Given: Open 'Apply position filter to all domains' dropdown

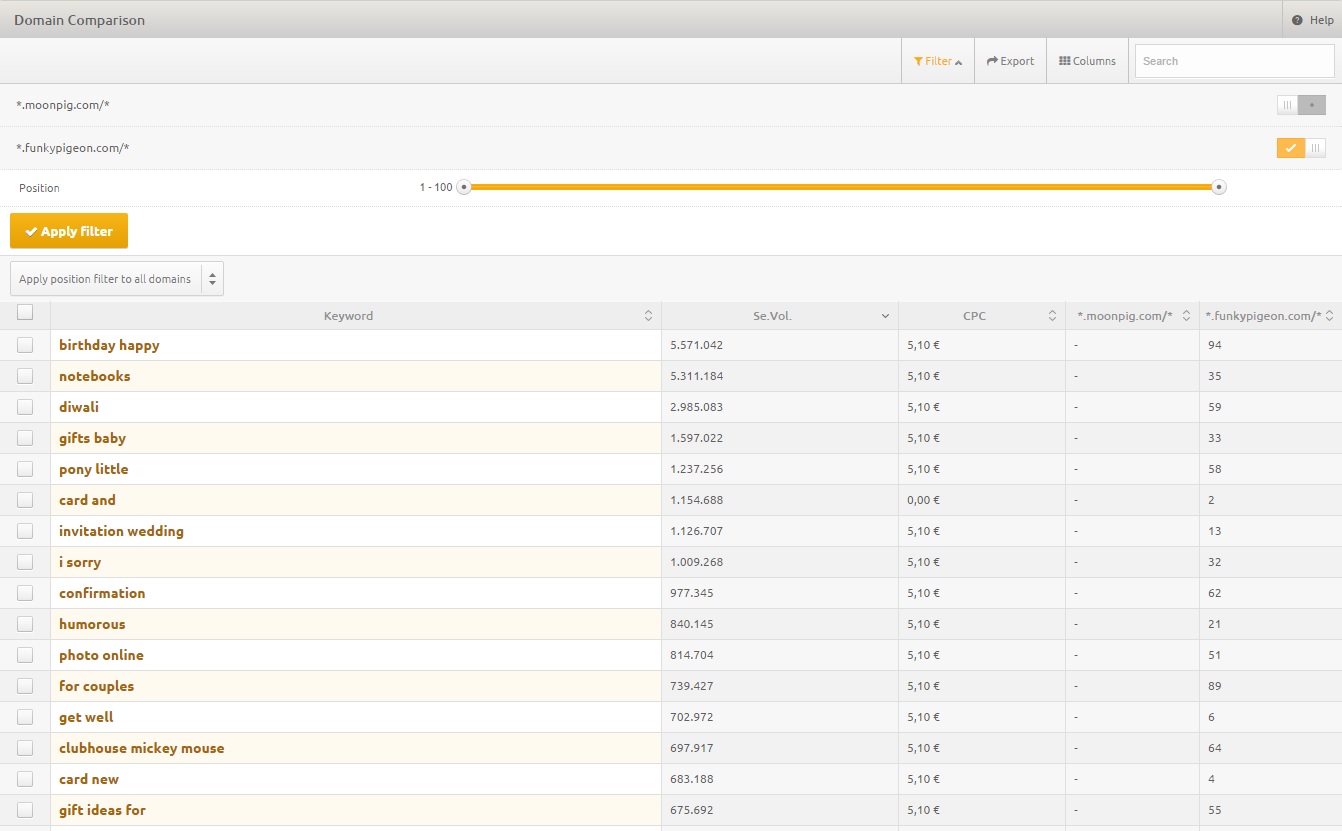Looking at the screenshot, I should click(x=117, y=279).
